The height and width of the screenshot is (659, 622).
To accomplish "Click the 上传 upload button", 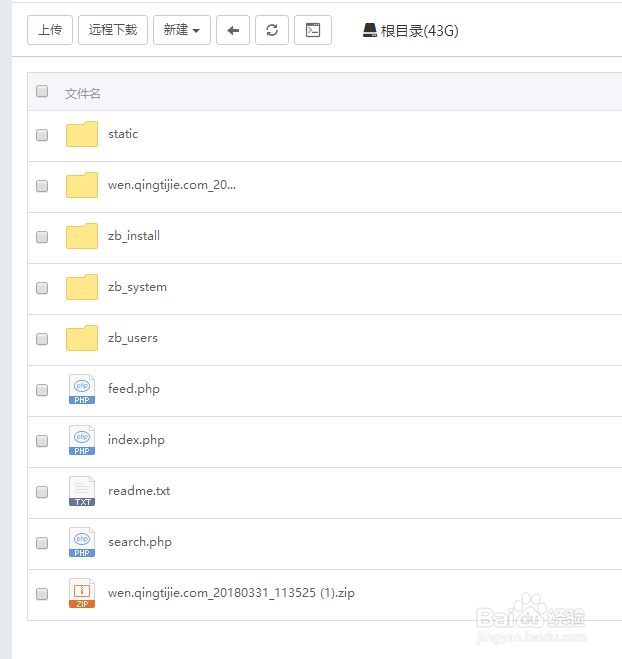I will (x=50, y=30).
